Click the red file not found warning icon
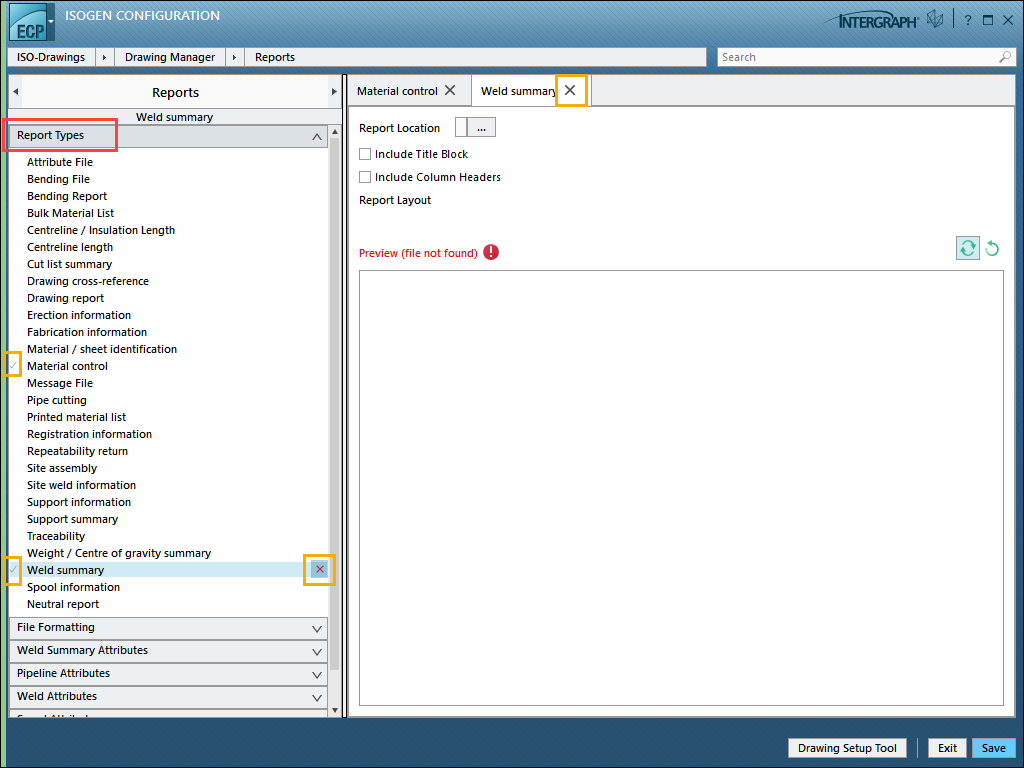1024x768 pixels. pos(491,252)
